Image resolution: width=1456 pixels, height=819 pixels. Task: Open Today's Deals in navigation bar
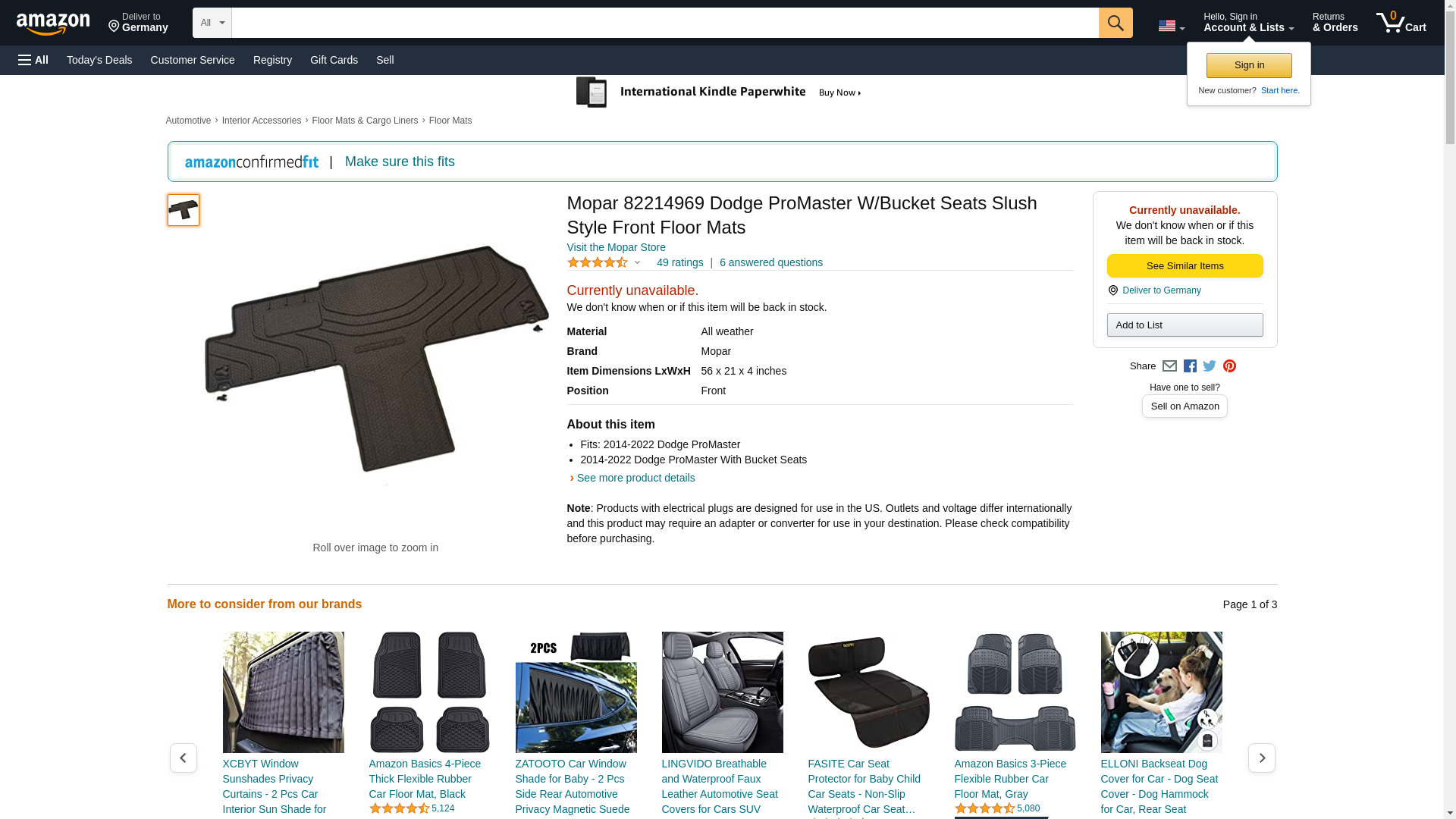99,60
